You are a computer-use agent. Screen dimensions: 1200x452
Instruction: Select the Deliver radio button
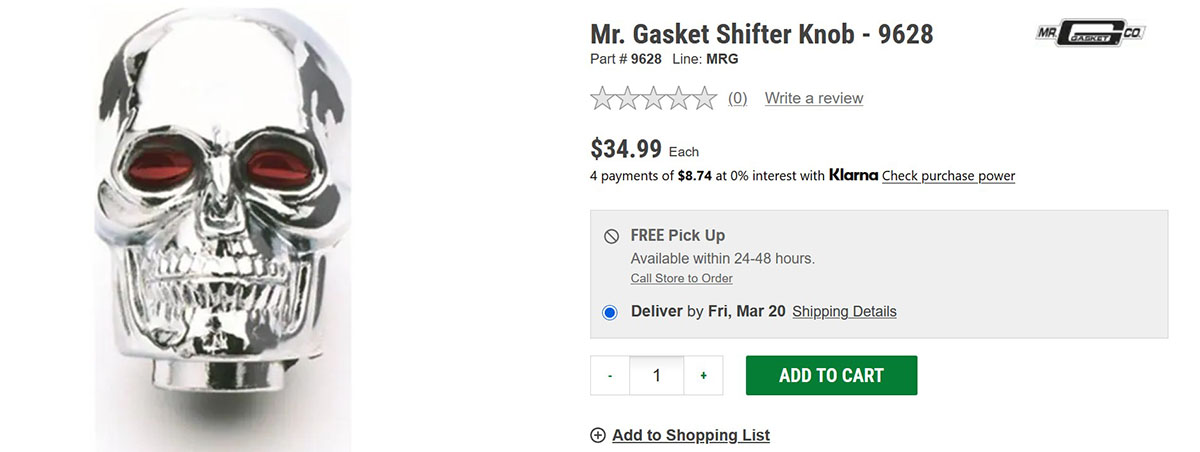[x=610, y=312]
